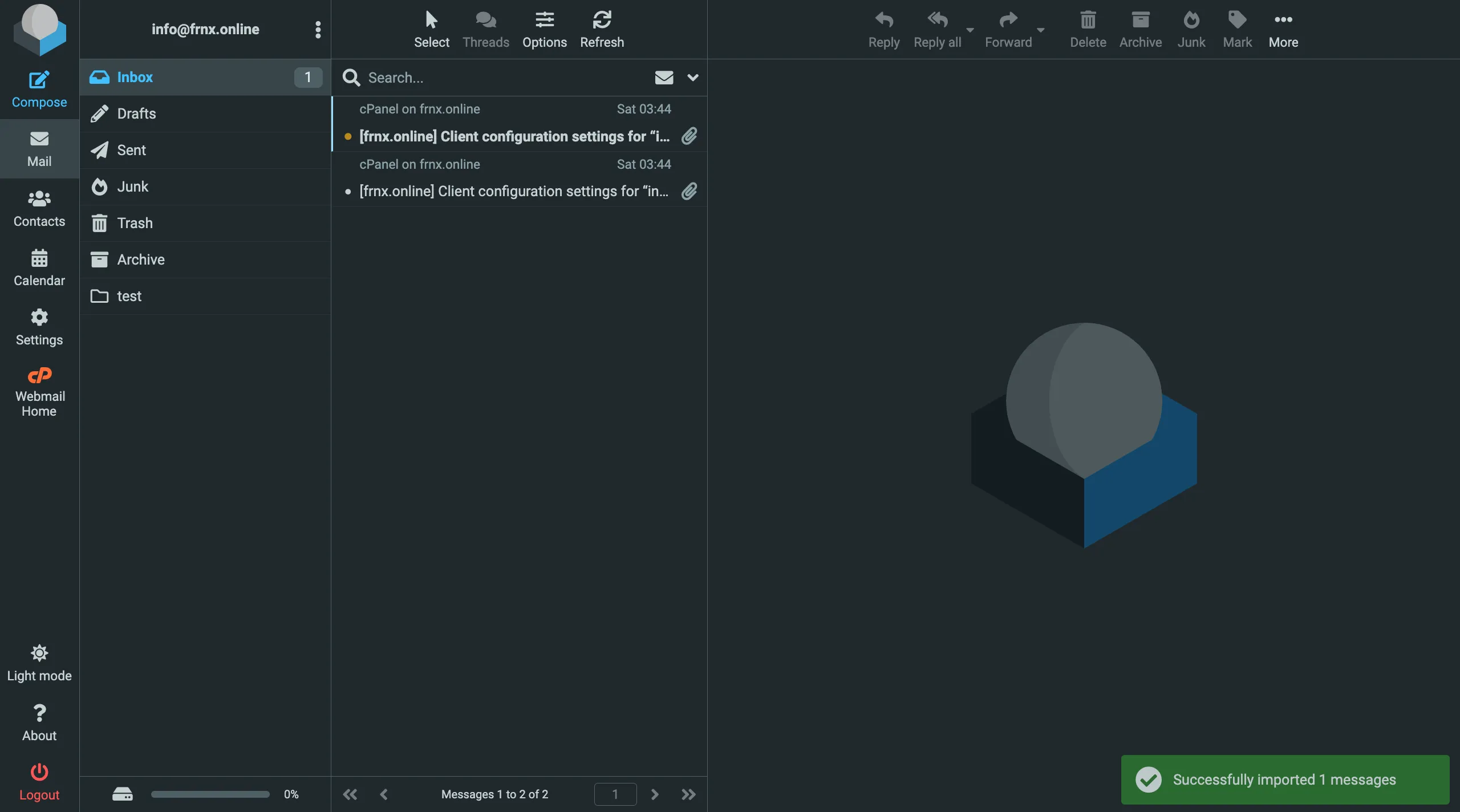Toggle unread filter envelope icon in search
Image resolution: width=1460 pixels, height=812 pixels.
tap(664, 78)
